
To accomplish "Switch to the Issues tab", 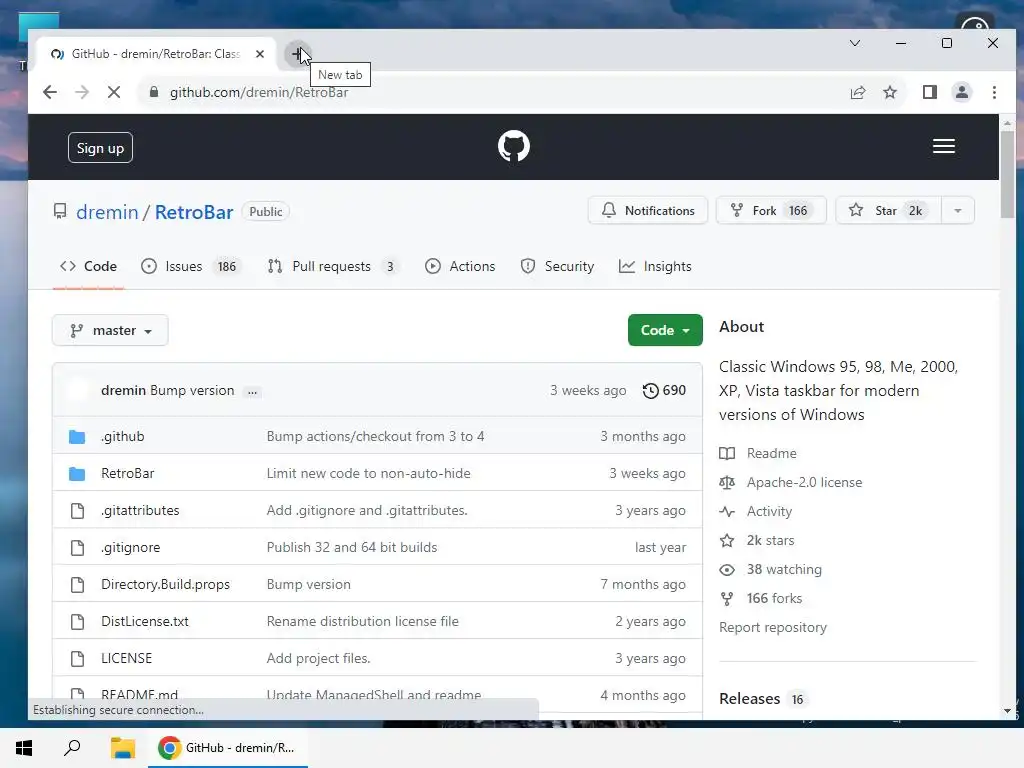I will point(191,266).
